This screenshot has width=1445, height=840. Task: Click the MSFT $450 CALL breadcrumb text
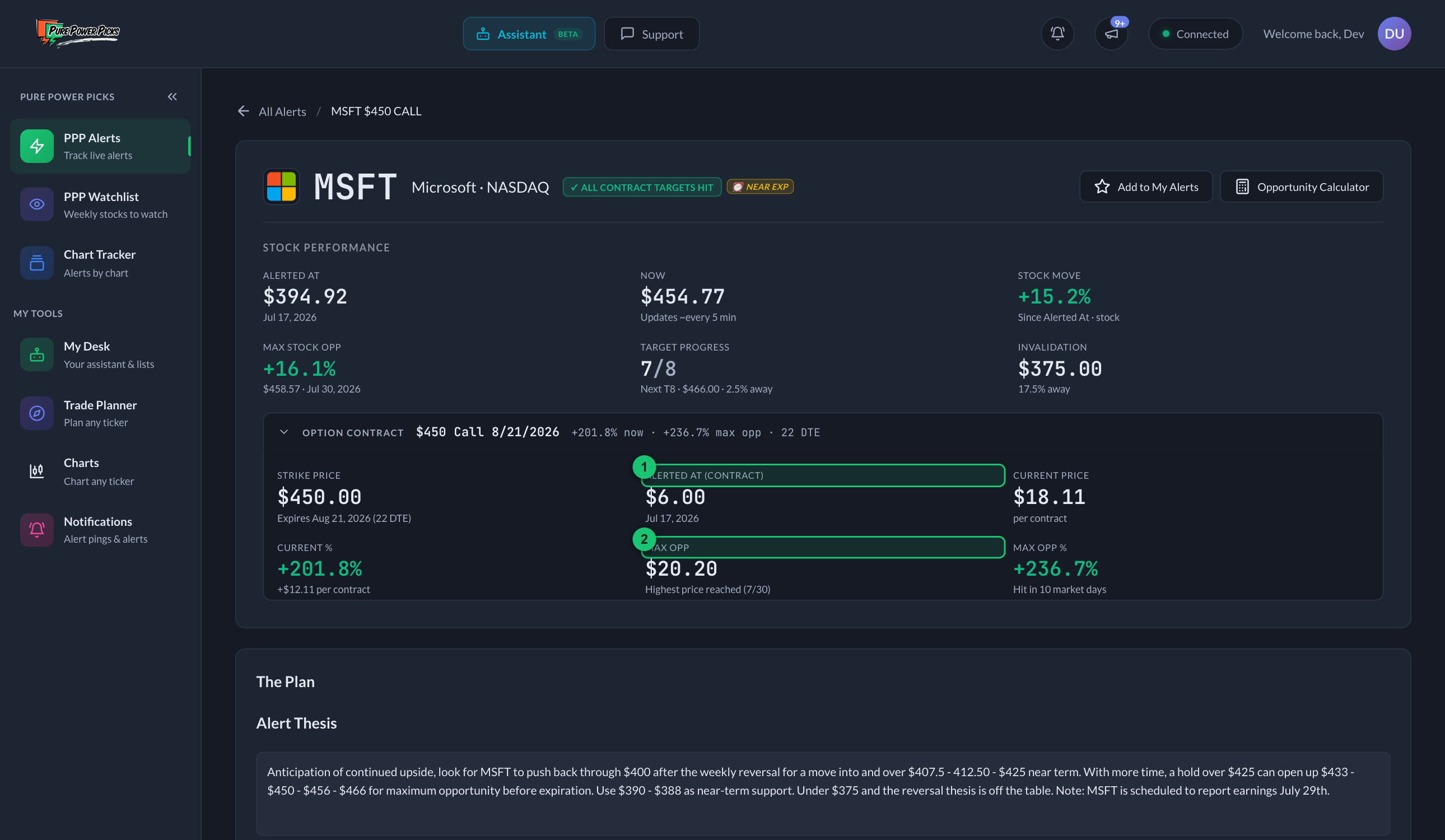pos(376,111)
